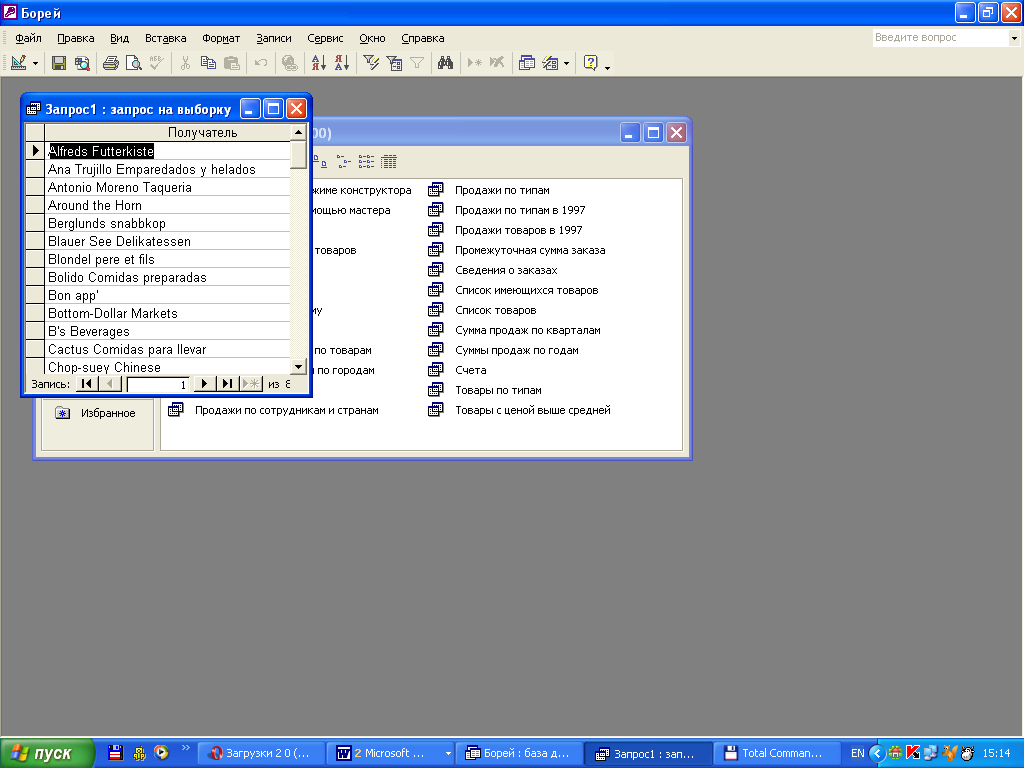This screenshot has width=1024, height=768.
Task: Insert hyperlink via the globe icon
Action: click(x=289, y=63)
